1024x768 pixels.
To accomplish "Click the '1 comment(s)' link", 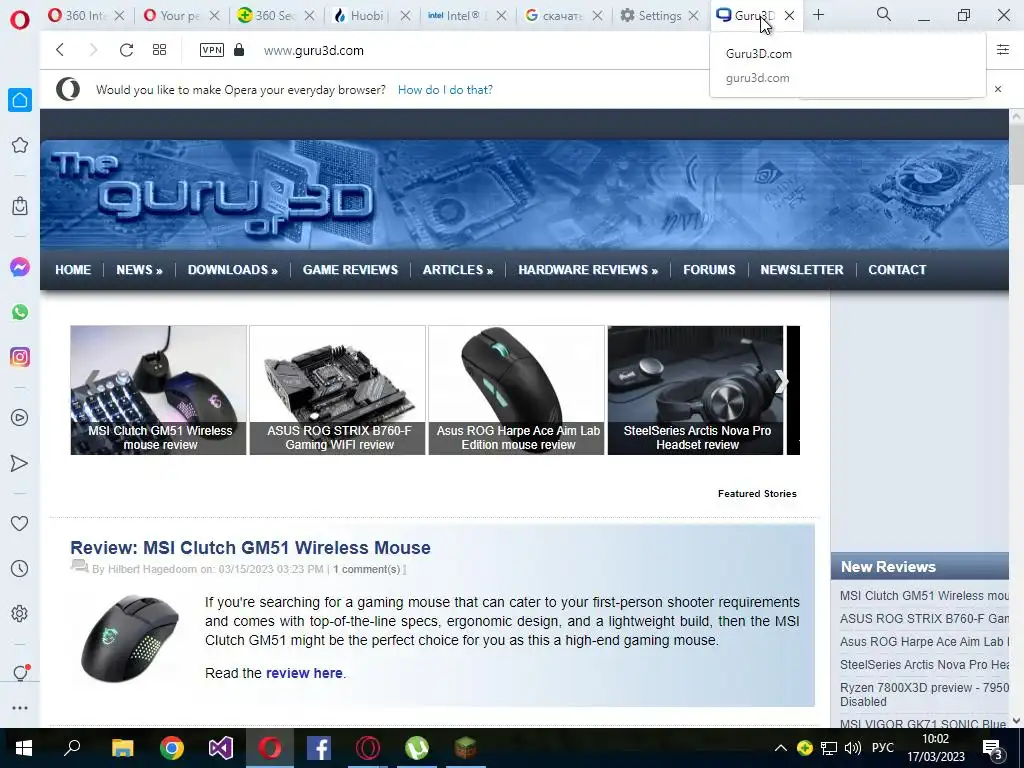I will pyautogui.click(x=366, y=569).
